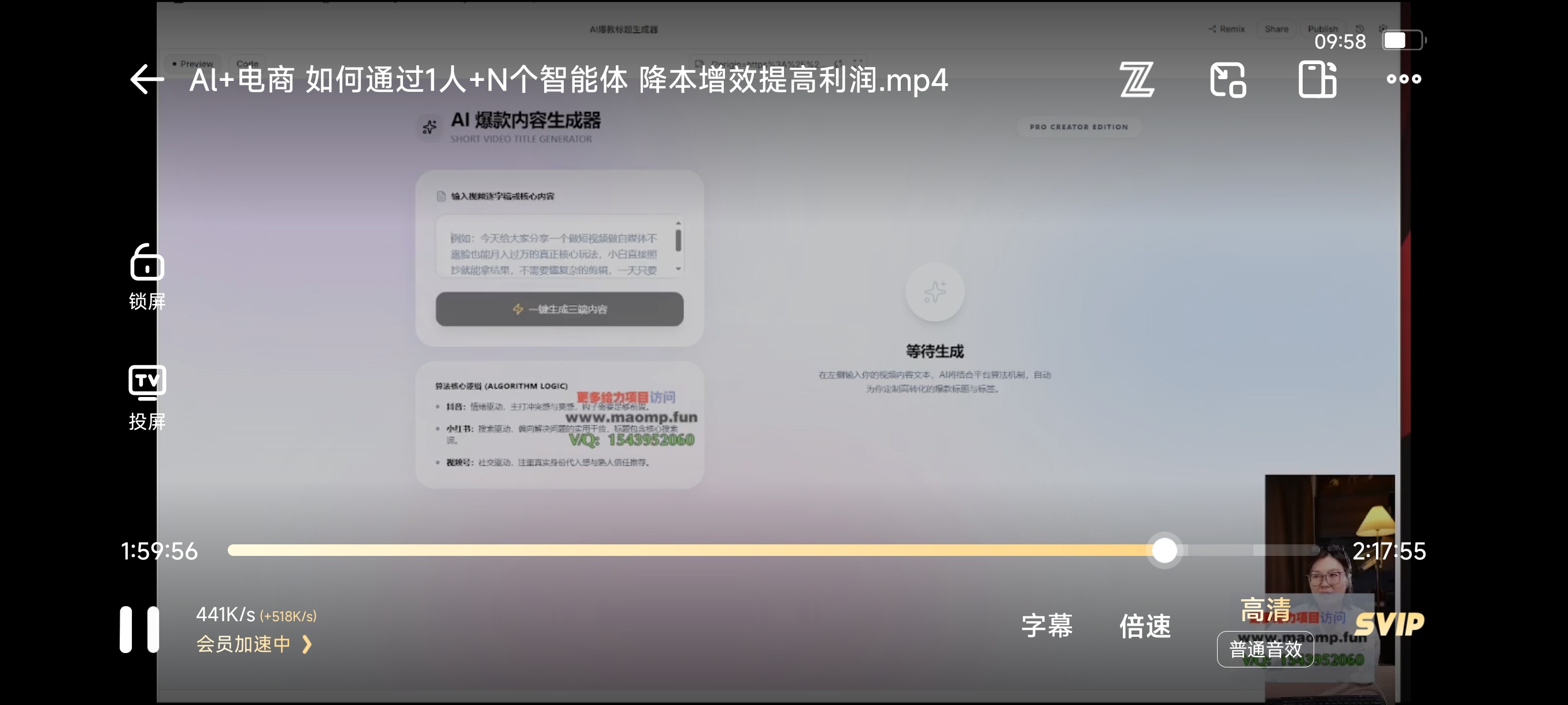Click the presenter webcam thumbnail
Screen dimensions: 1568x705
click(1329, 589)
